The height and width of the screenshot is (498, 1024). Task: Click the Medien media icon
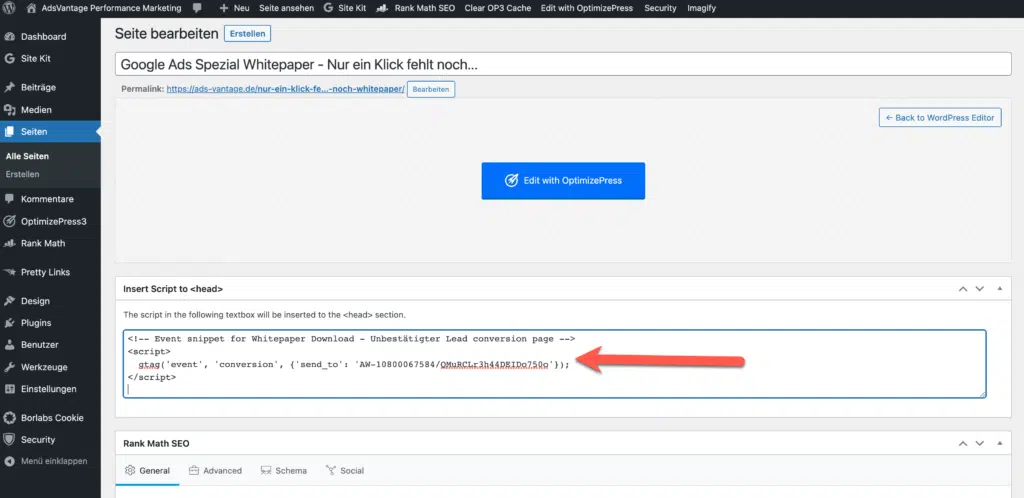(9, 110)
